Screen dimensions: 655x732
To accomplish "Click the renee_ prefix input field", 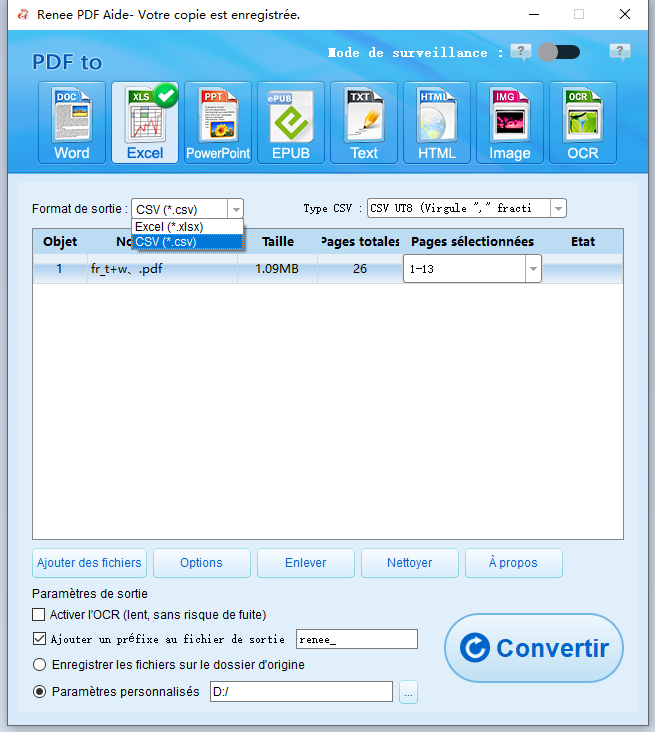I will click(357, 639).
